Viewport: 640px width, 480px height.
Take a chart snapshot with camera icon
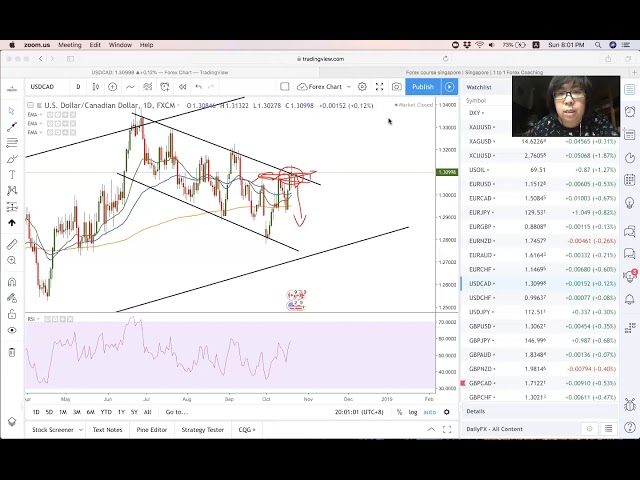(395, 87)
